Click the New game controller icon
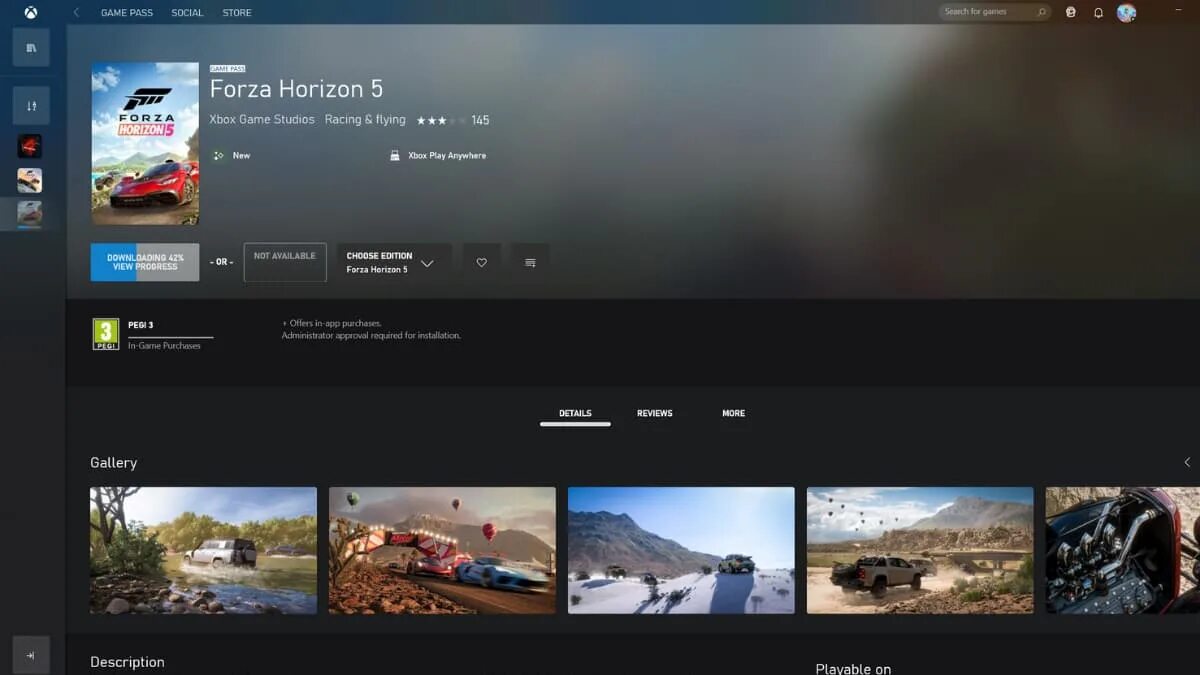 click(218, 156)
